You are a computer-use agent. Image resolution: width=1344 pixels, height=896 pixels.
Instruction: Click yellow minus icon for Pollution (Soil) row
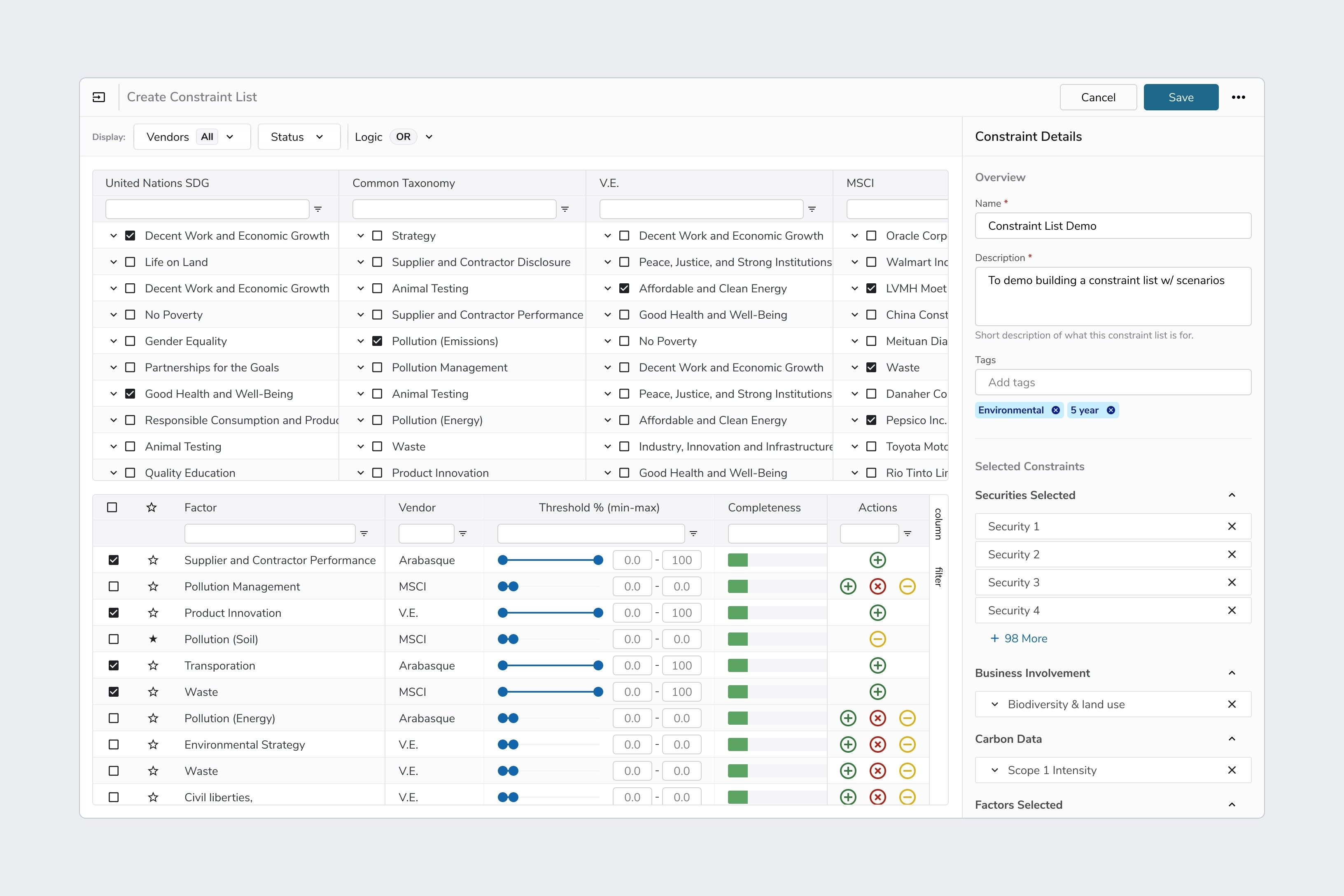point(878,639)
